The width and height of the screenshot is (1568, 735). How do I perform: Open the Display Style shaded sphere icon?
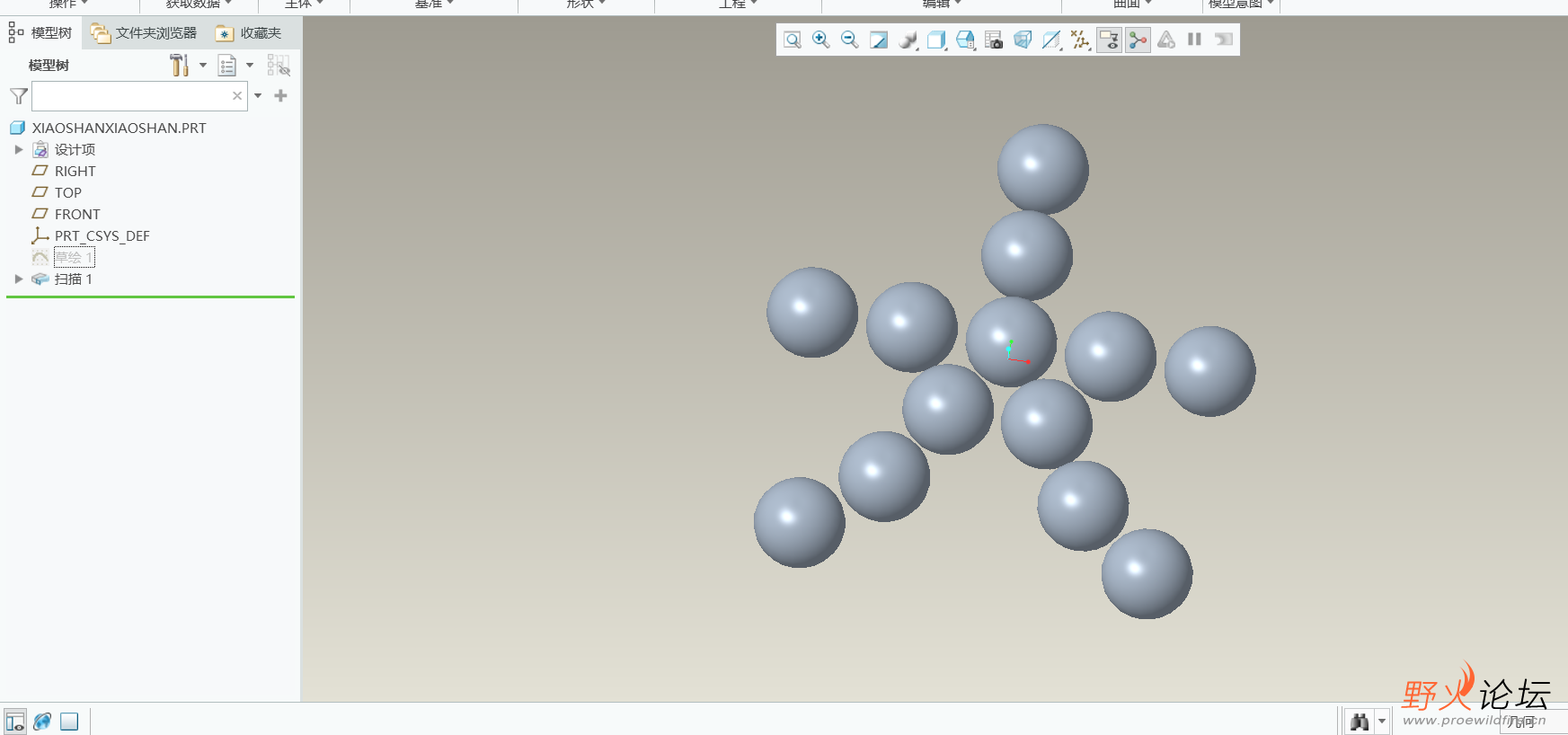908,40
